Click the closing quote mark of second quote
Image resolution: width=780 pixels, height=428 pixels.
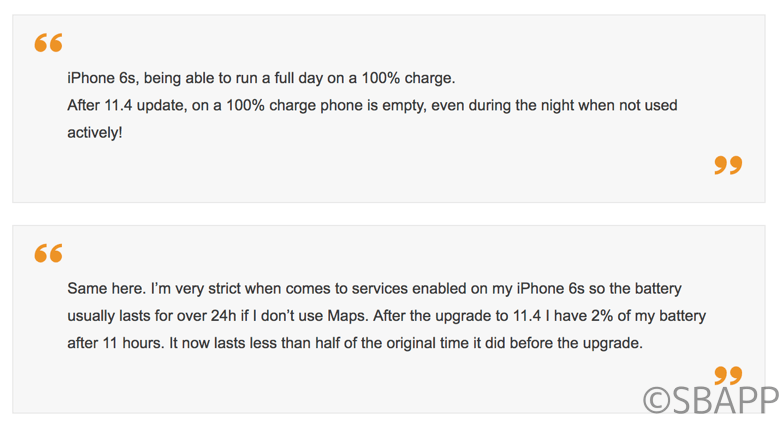click(728, 375)
